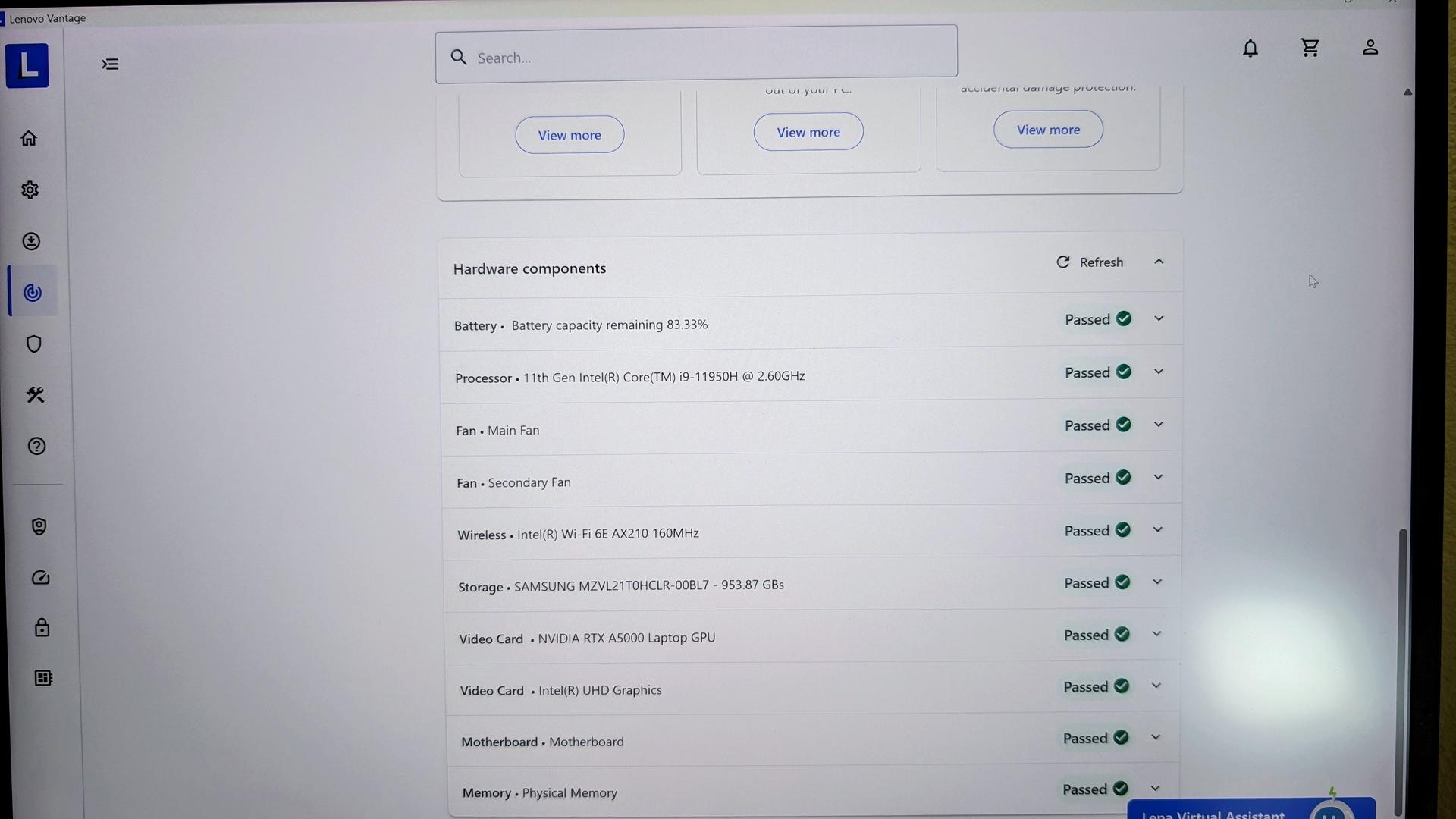Open the notifications bell
Image resolution: width=1456 pixels, height=819 pixels.
[x=1250, y=49]
